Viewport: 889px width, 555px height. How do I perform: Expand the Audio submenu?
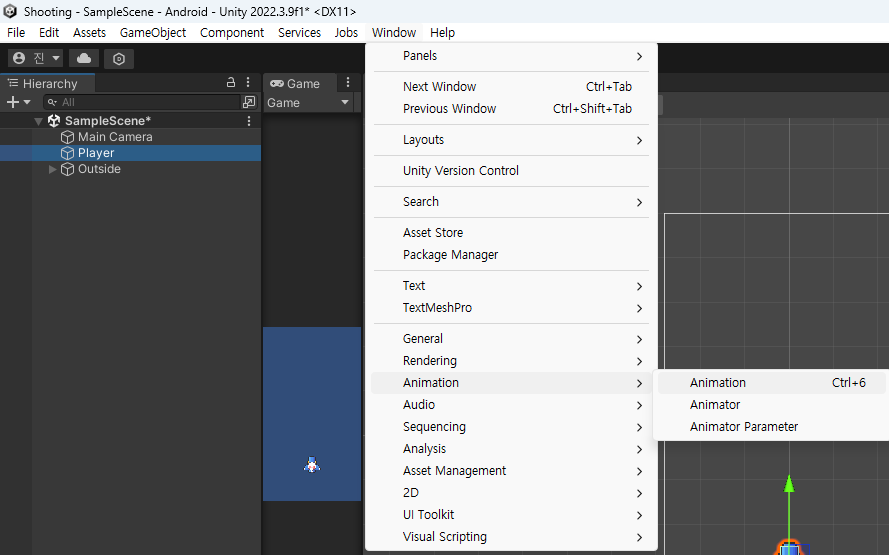pos(511,405)
